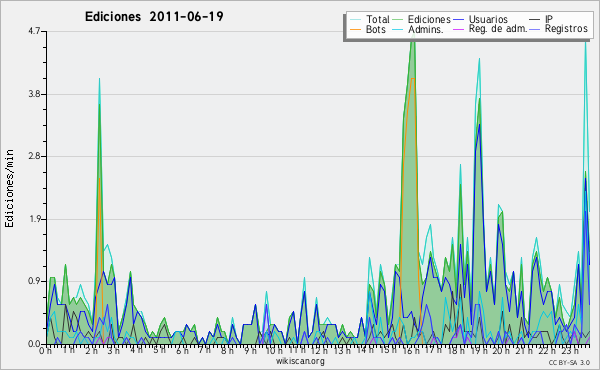This screenshot has height=370, width=600.
Task: Click the 1.9 y-axis value
Action: (x=34, y=219)
